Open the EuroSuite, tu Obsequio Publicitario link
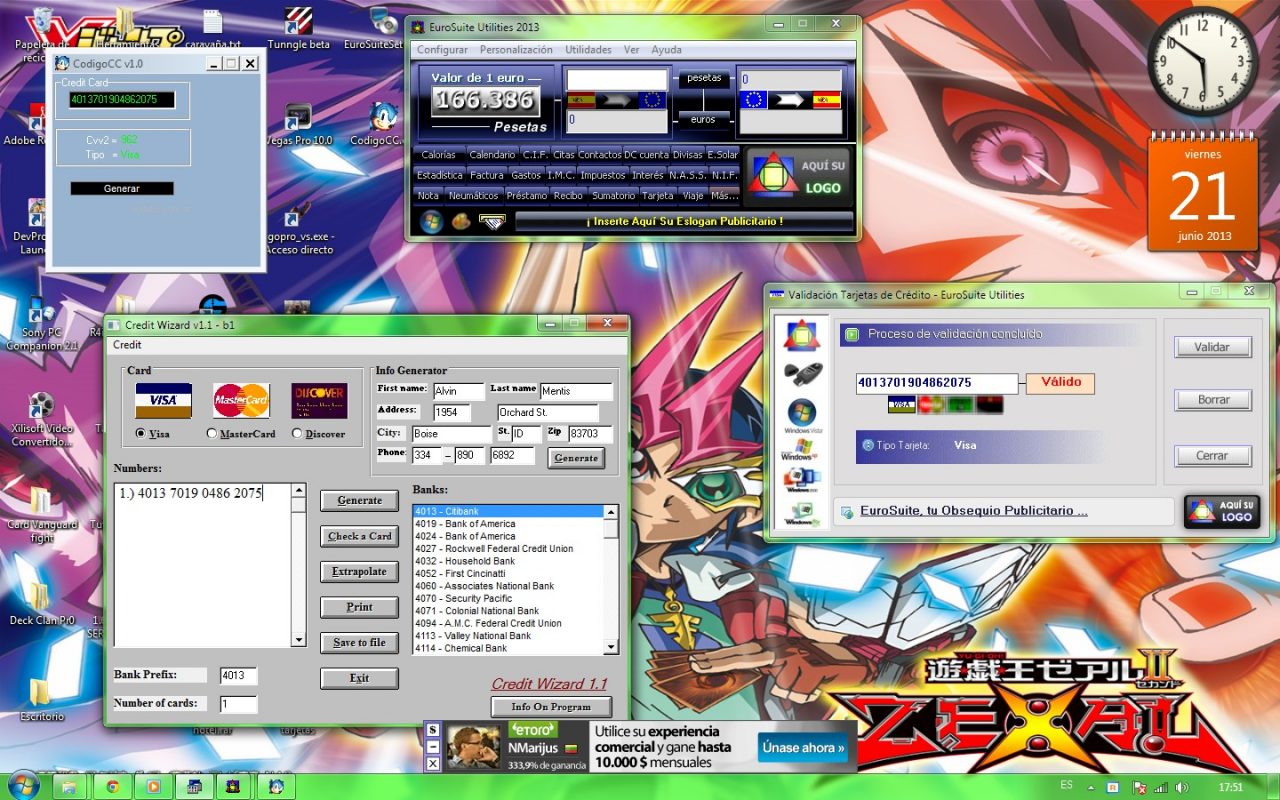Image resolution: width=1280 pixels, height=800 pixels. [973, 511]
